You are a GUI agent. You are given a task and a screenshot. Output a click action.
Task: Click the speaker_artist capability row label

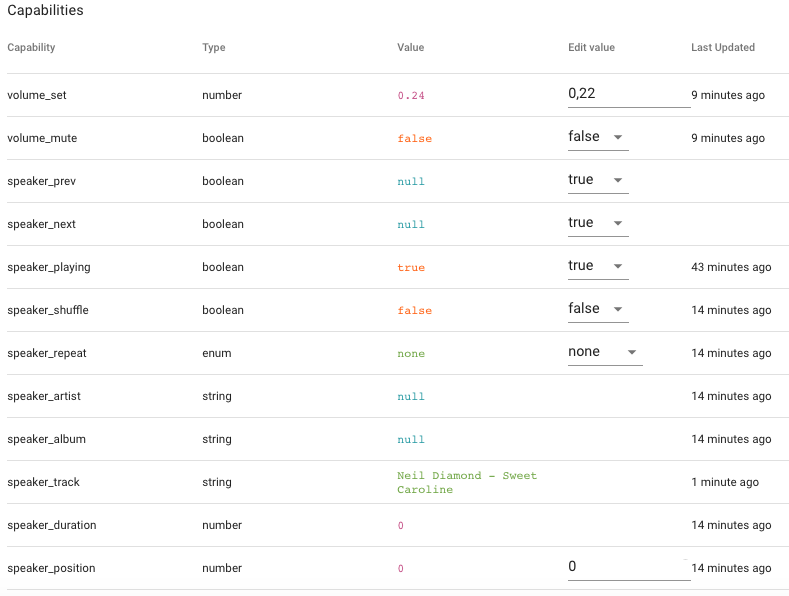(x=44, y=396)
